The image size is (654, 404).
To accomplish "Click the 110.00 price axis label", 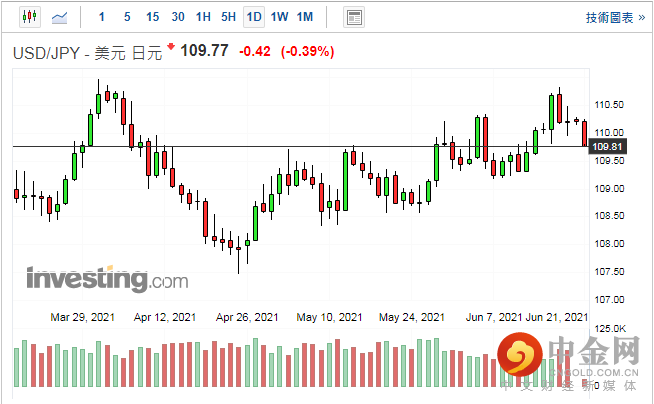I will 609,133.
